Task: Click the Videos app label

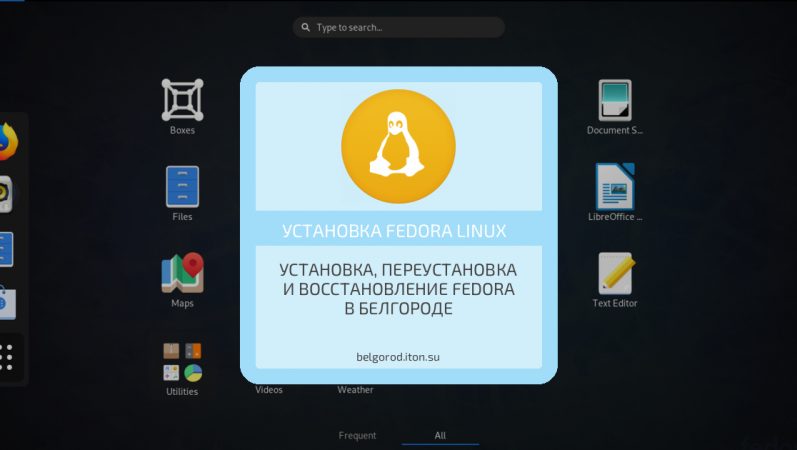Action: point(269,389)
